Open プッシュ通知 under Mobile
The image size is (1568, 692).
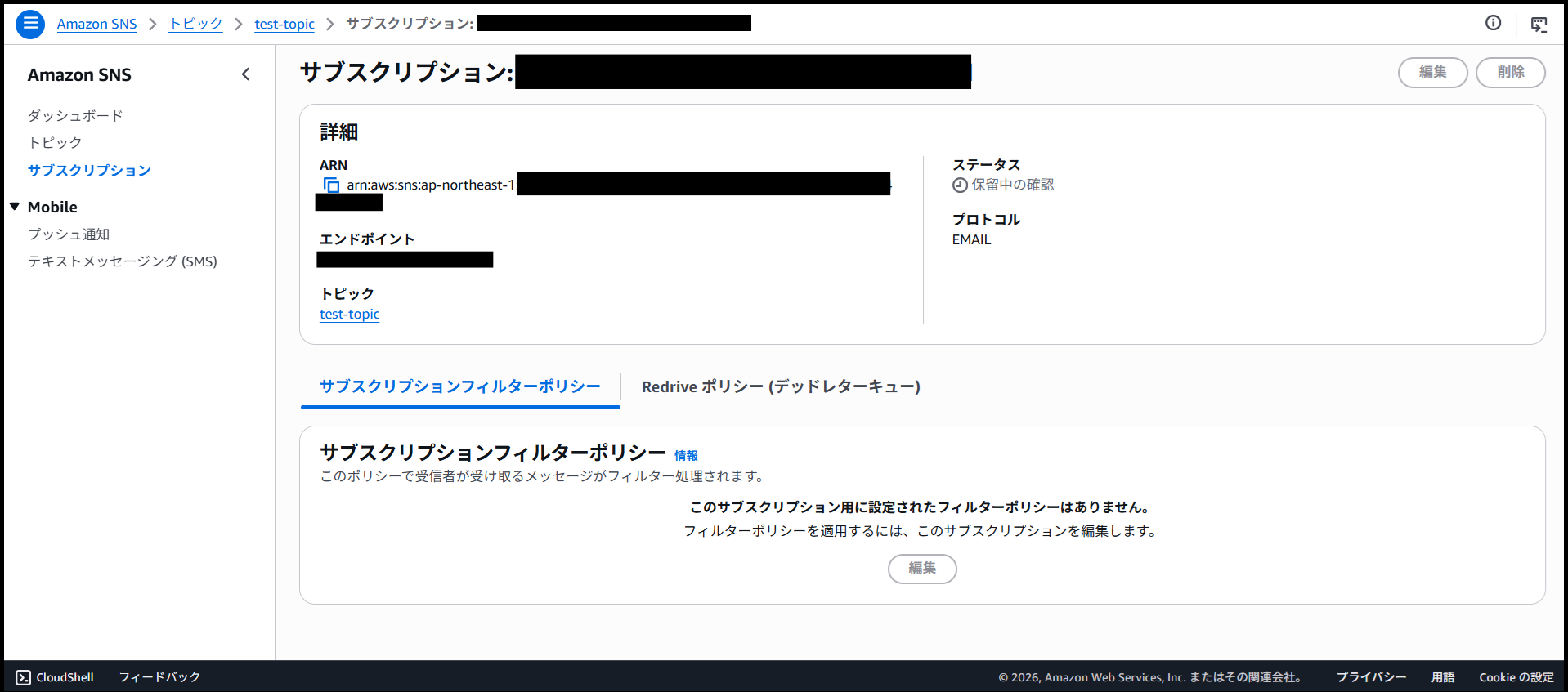pos(69,234)
